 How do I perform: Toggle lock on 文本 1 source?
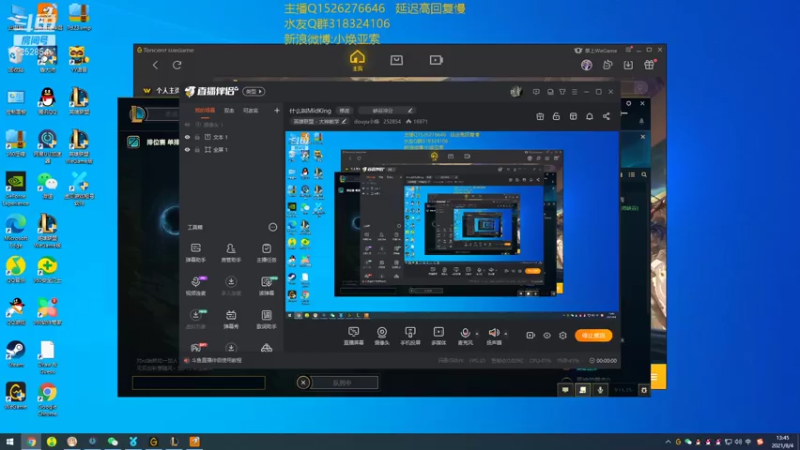point(197,137)
